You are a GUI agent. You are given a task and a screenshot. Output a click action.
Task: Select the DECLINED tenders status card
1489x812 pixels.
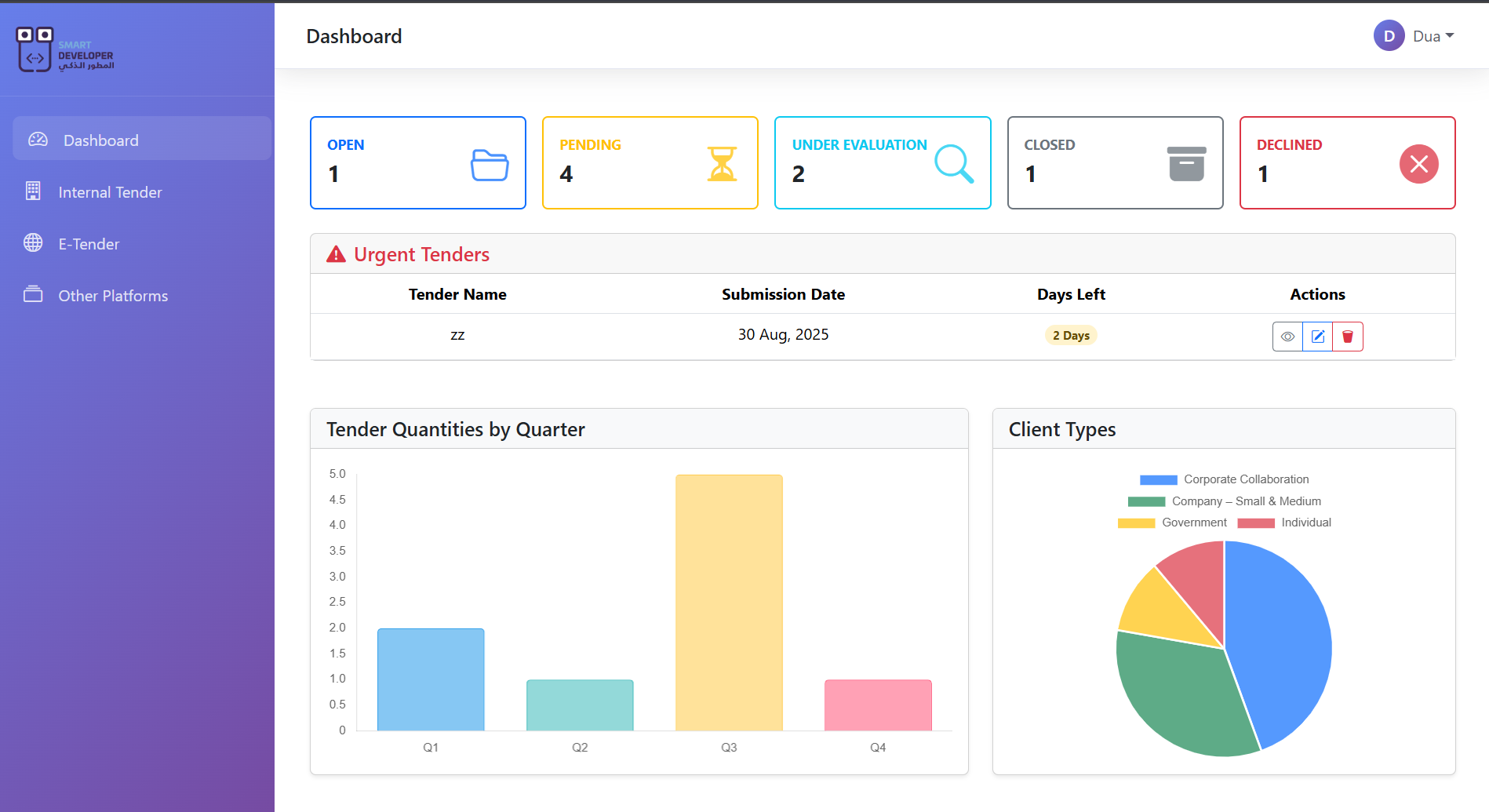(1347, 163)
